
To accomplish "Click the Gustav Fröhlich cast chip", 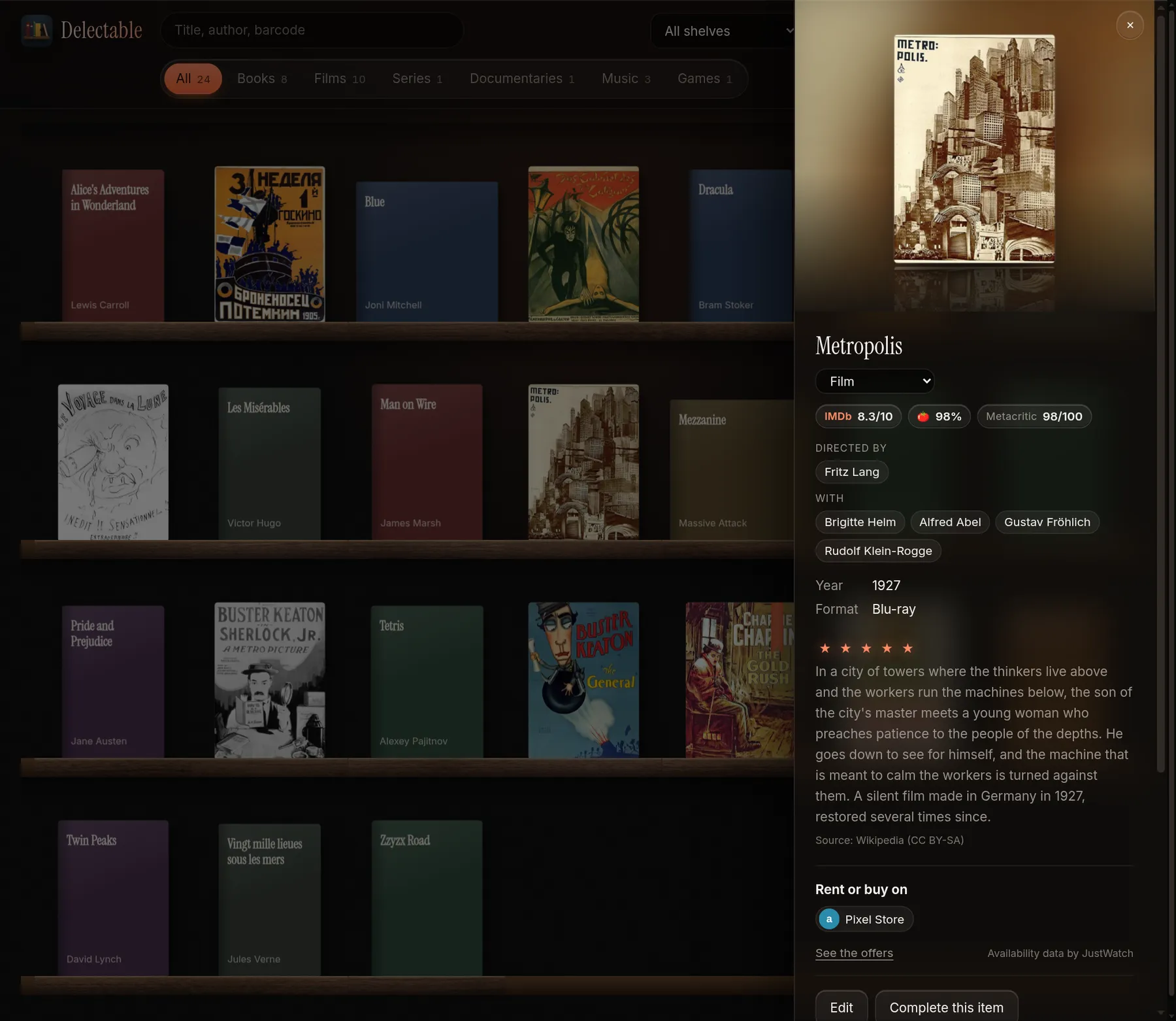I will 1047,522.
